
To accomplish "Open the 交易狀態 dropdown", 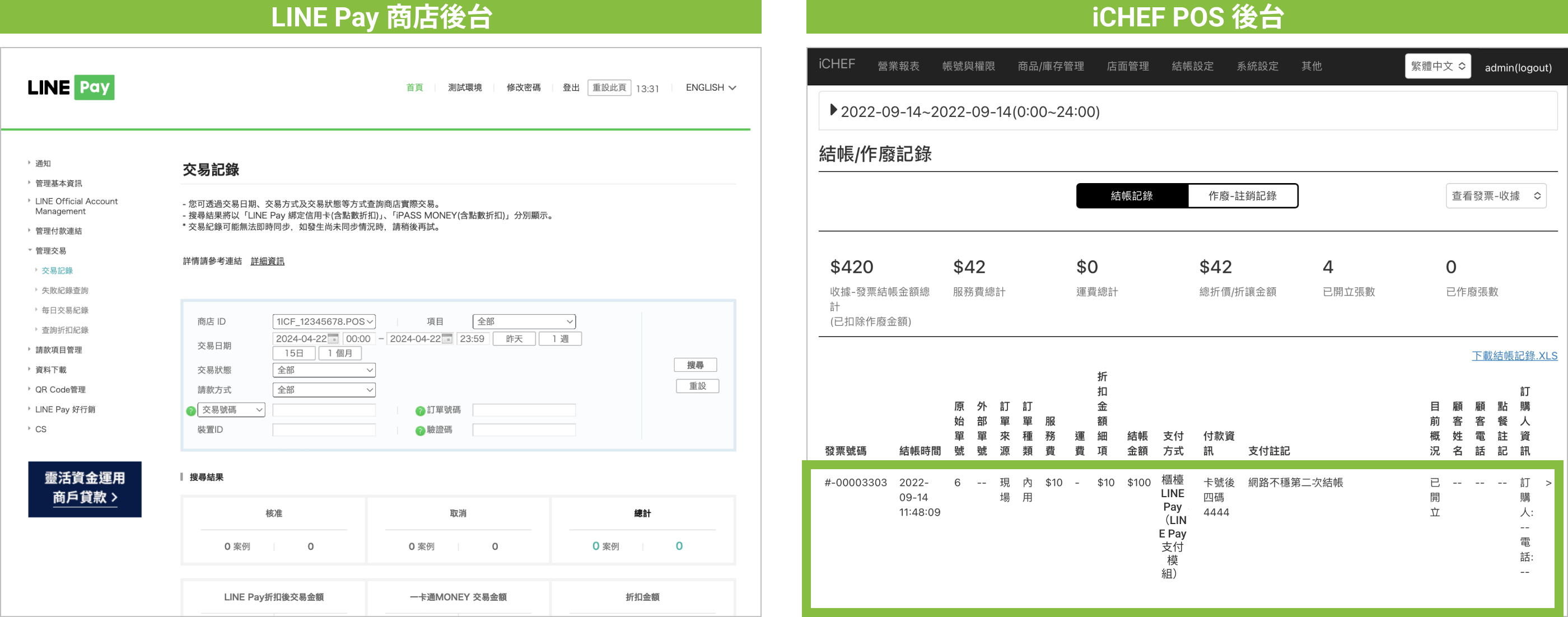I will 324,370.
